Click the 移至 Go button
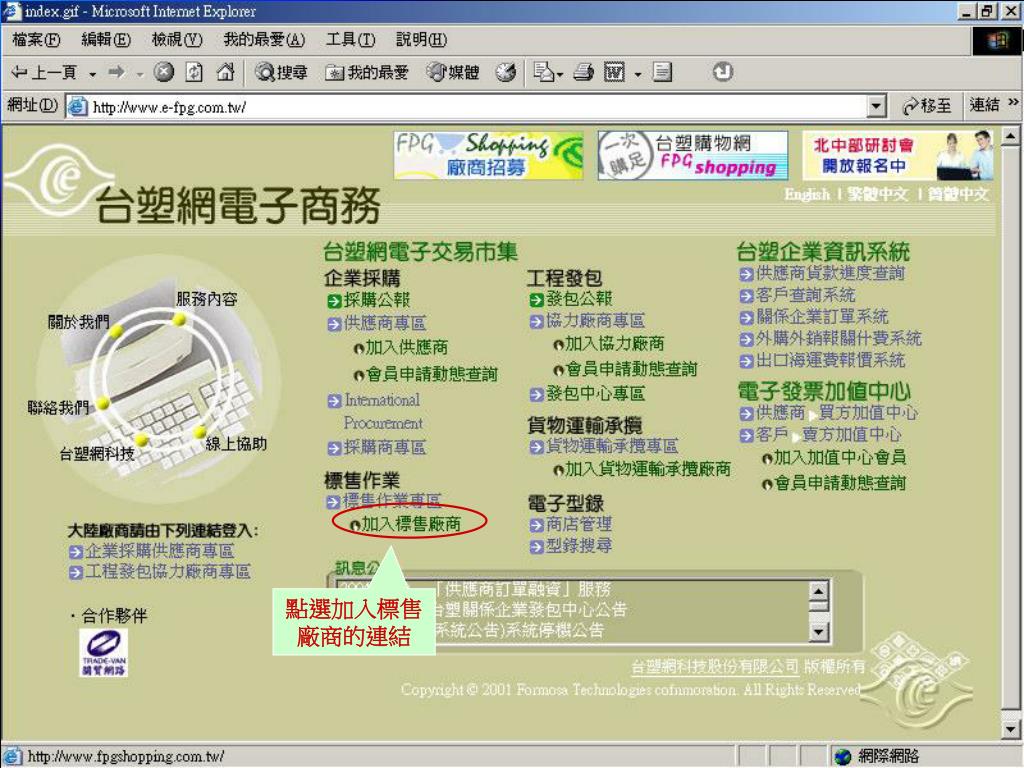The image size is (1024, 768). point(926,106)
